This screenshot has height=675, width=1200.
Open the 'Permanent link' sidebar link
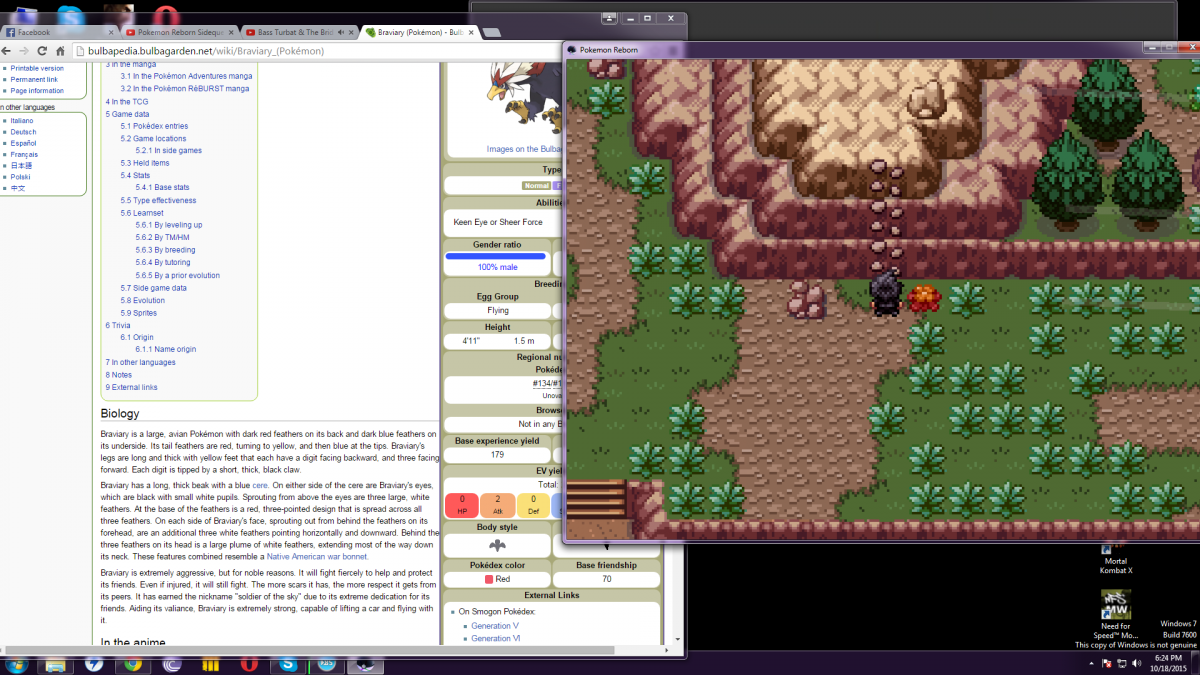pyautogui.click(x=34, y=79)
